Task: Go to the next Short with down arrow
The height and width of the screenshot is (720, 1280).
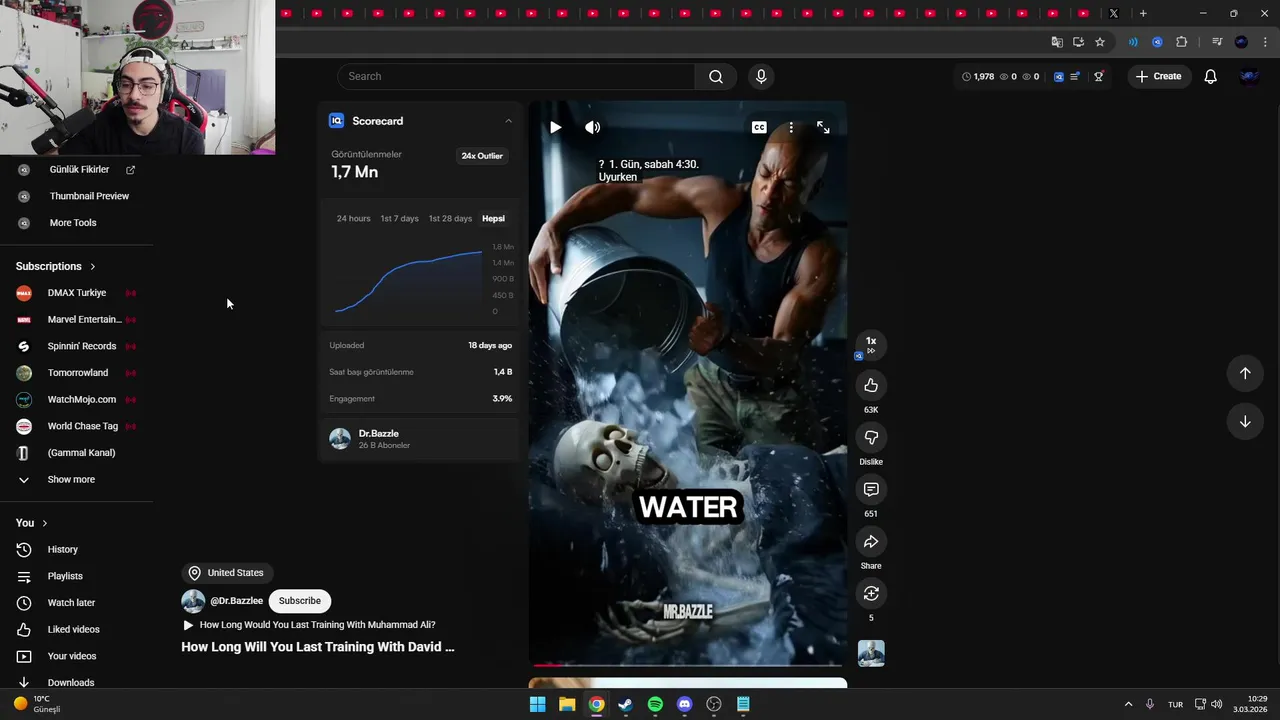Action: (x=1245, y=421)
